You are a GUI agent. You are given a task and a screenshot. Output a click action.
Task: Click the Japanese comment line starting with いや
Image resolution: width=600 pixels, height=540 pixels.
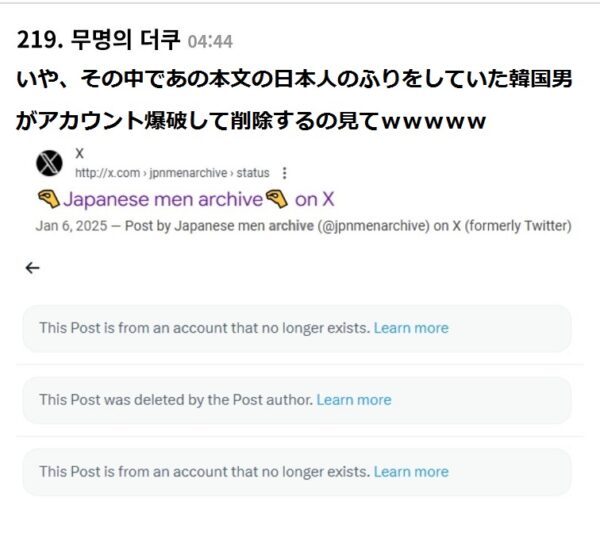292,80
